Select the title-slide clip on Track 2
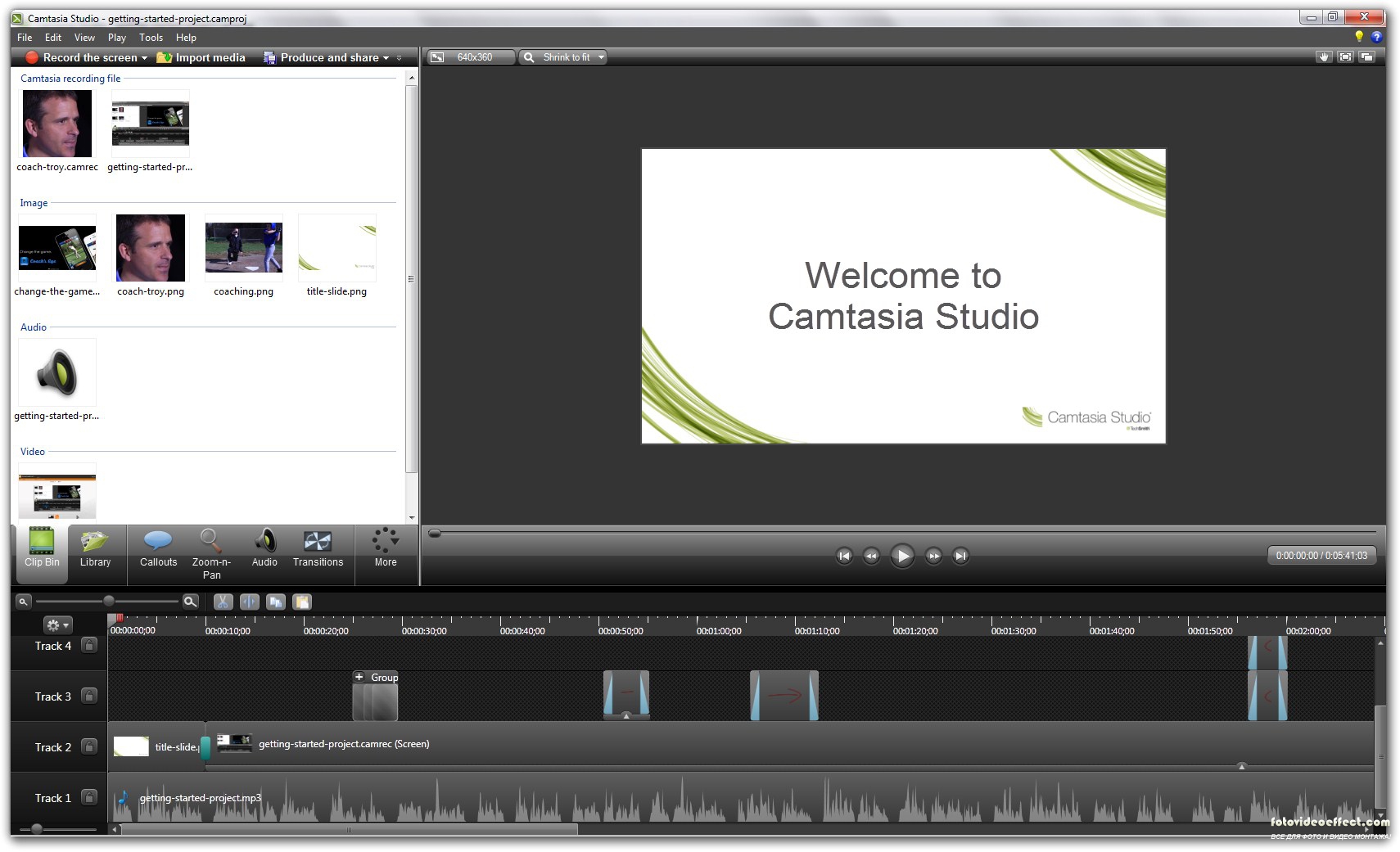Viewport: 1400px width, 852px height. [156, 746]
